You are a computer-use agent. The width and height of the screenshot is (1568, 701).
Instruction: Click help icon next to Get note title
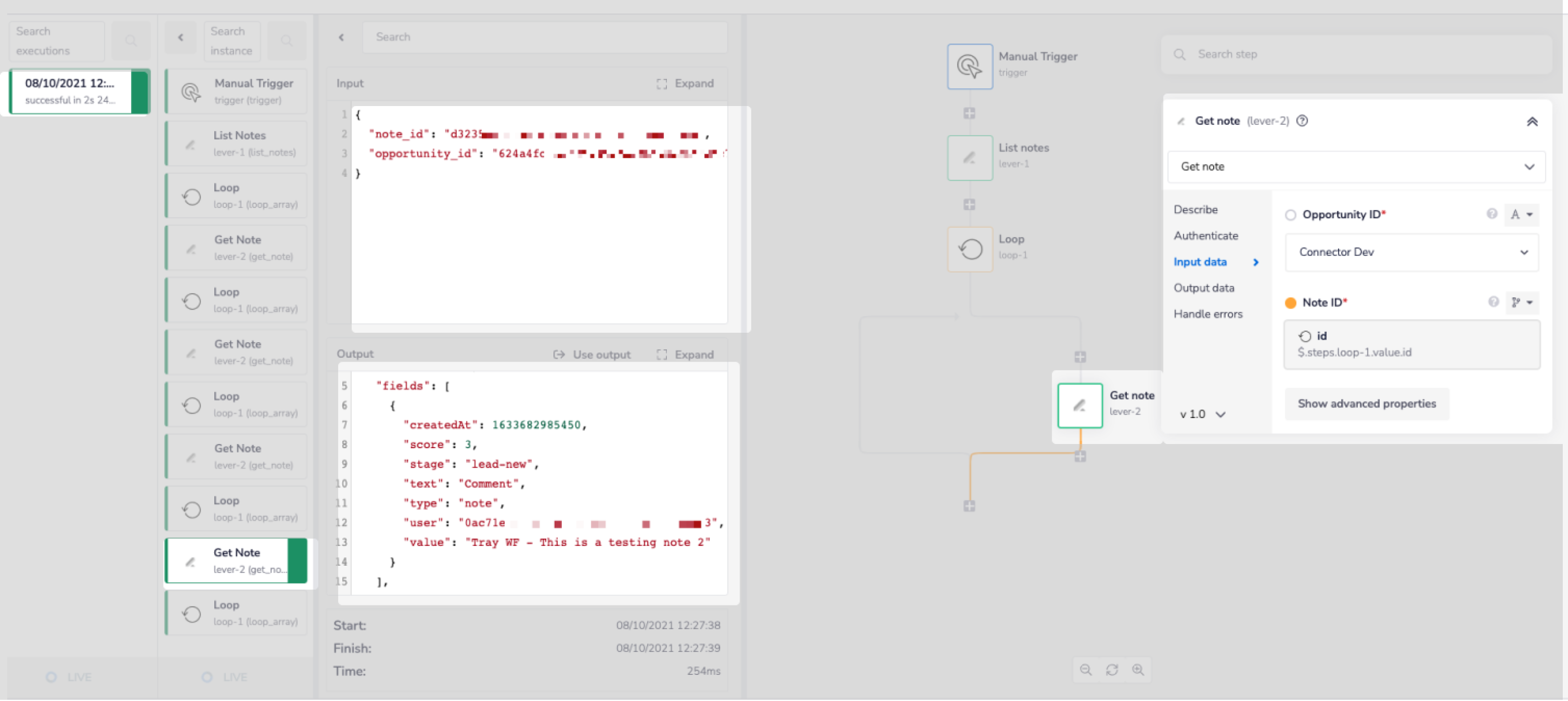(1302, 121)
